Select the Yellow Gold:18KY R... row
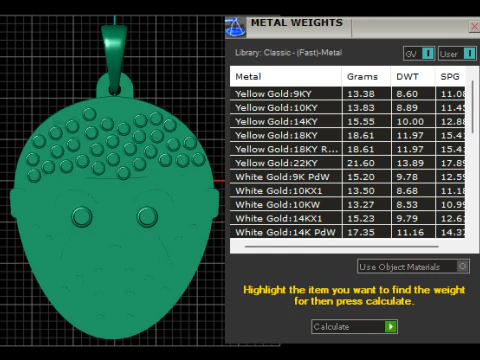The width and height of the screenshot is (480, 360). (x=348, y=149)
